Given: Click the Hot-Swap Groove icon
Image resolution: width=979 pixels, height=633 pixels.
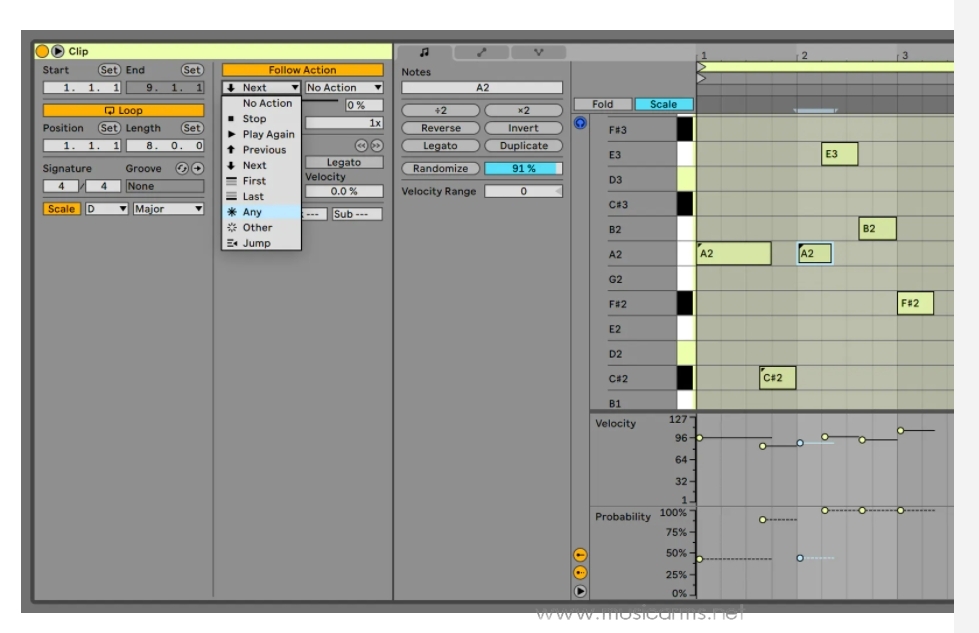Looking at the screenshot, I should point(182,169).
